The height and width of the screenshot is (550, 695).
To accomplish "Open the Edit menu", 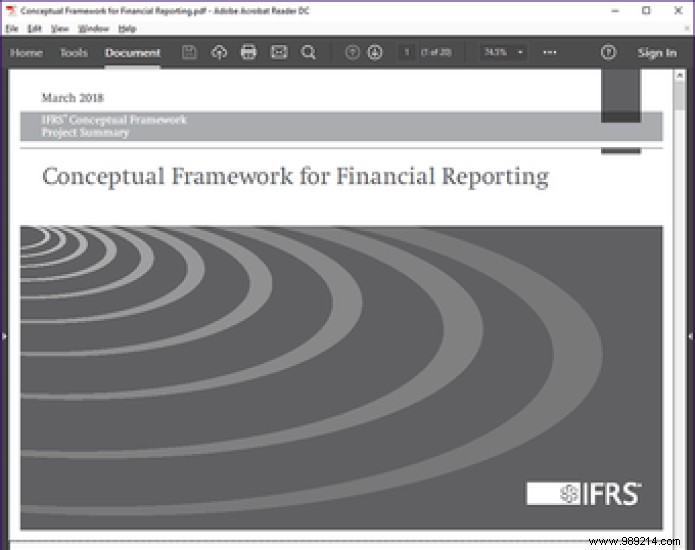I will coord(34,29).
